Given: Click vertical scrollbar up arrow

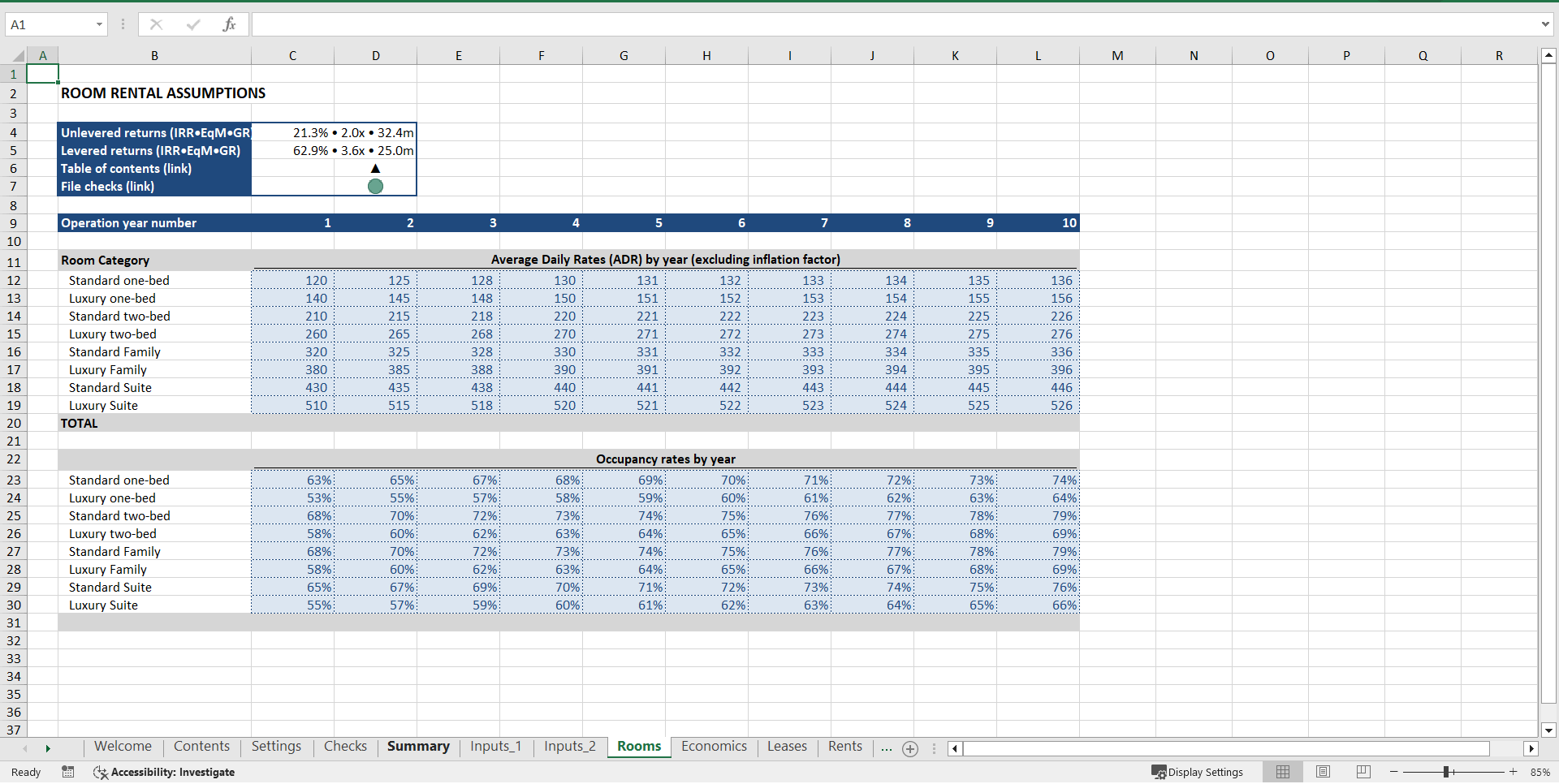Looking at the screenshot, I should (x=1548, y=56).
